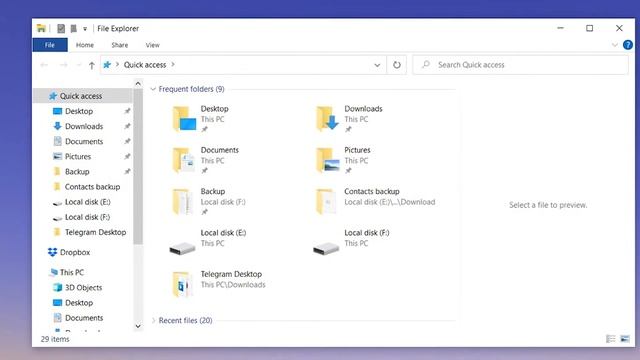Expand the Recent files group
This screenshot has width=640, height=360.
(153, 320)
